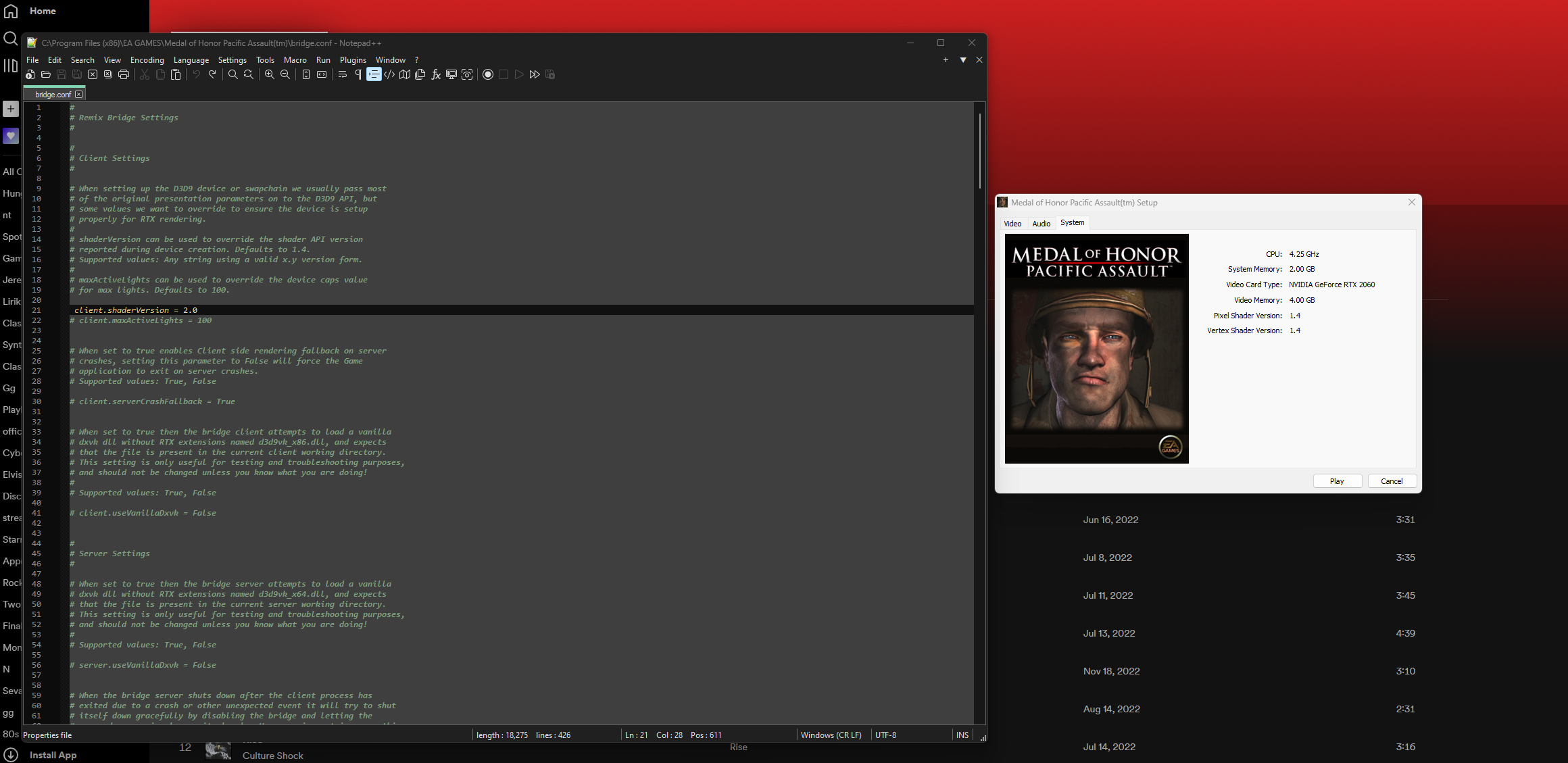
Task: Disable the highlighted indent guide toggle
Action: coord(374,75)
